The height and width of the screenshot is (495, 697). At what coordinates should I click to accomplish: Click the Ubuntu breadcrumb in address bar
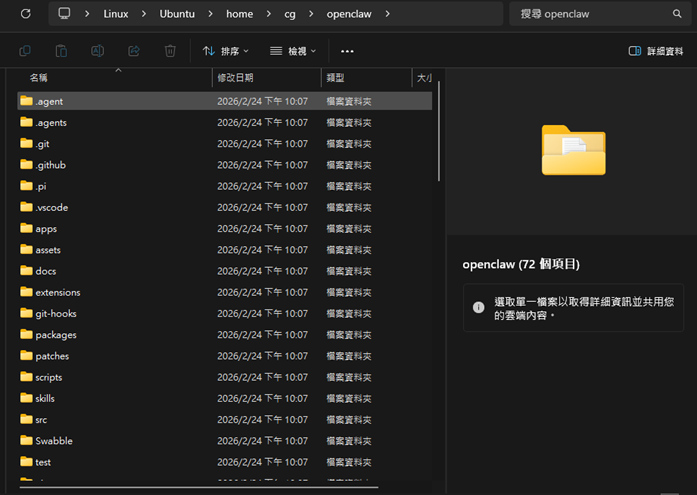(x=179, y=14)
